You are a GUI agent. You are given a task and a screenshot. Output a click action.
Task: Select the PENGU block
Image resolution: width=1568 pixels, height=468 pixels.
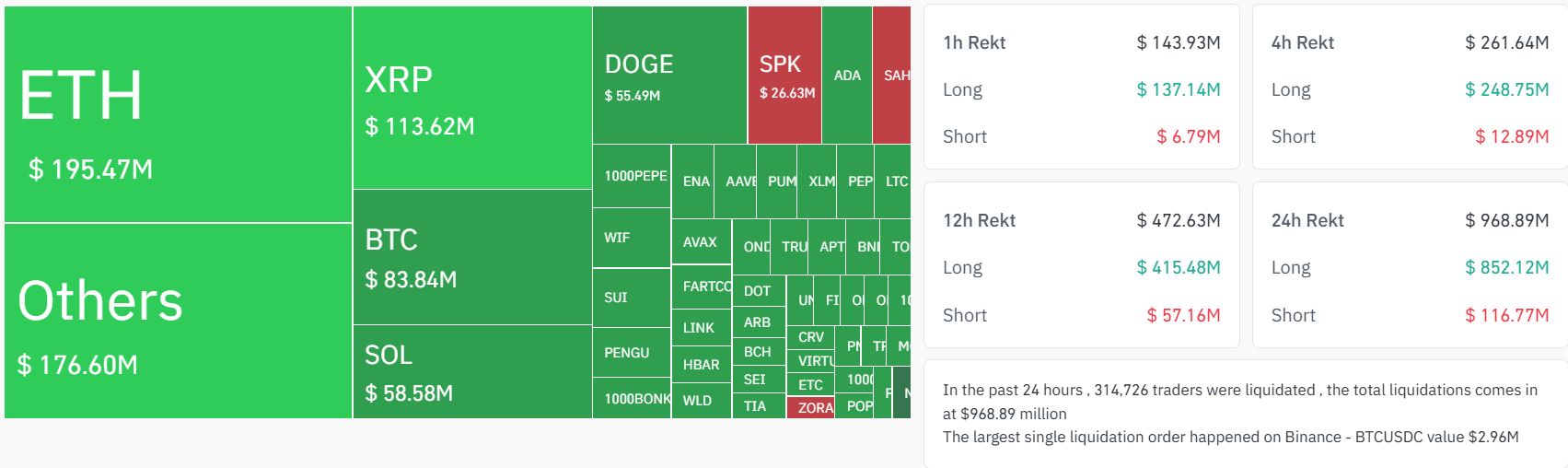click(x=632, y=353)
